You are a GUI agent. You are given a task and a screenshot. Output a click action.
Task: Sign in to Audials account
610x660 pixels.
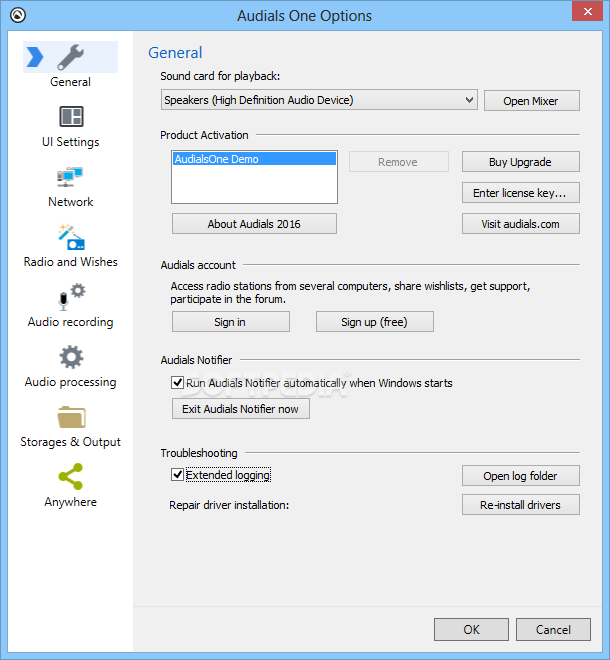point(231,322)
